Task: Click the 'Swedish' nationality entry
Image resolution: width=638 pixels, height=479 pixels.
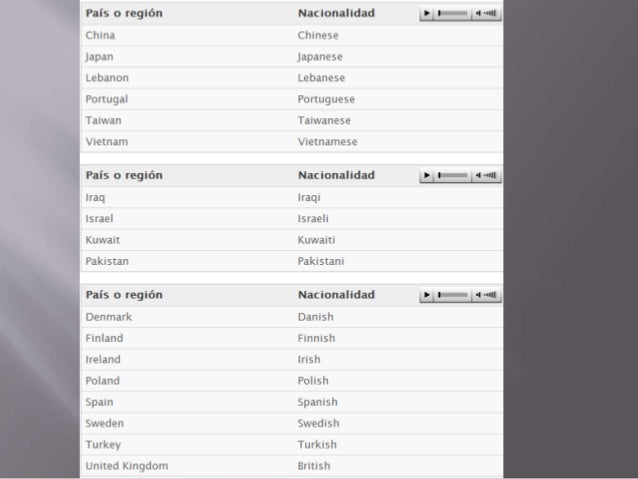Action: point(318,424)
